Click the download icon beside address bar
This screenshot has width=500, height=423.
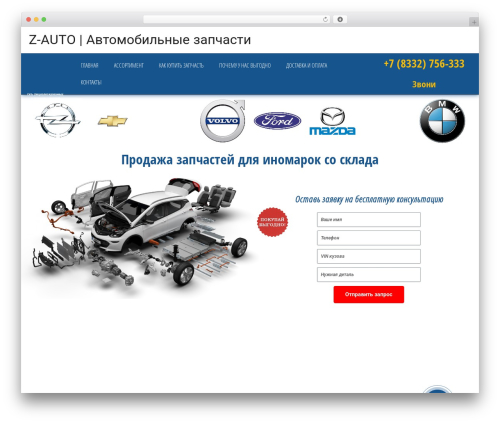click(340, 20)
